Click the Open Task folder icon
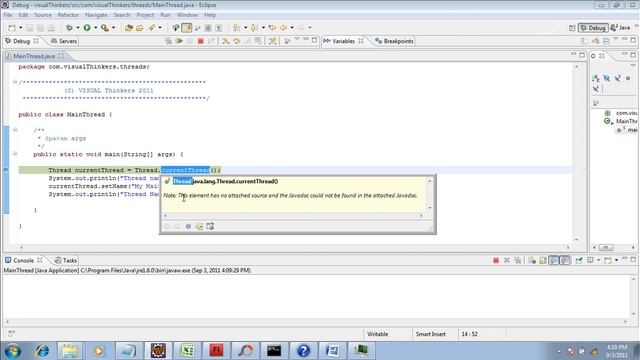Screen dimensions: 640x360 click(x=140, y=28)
